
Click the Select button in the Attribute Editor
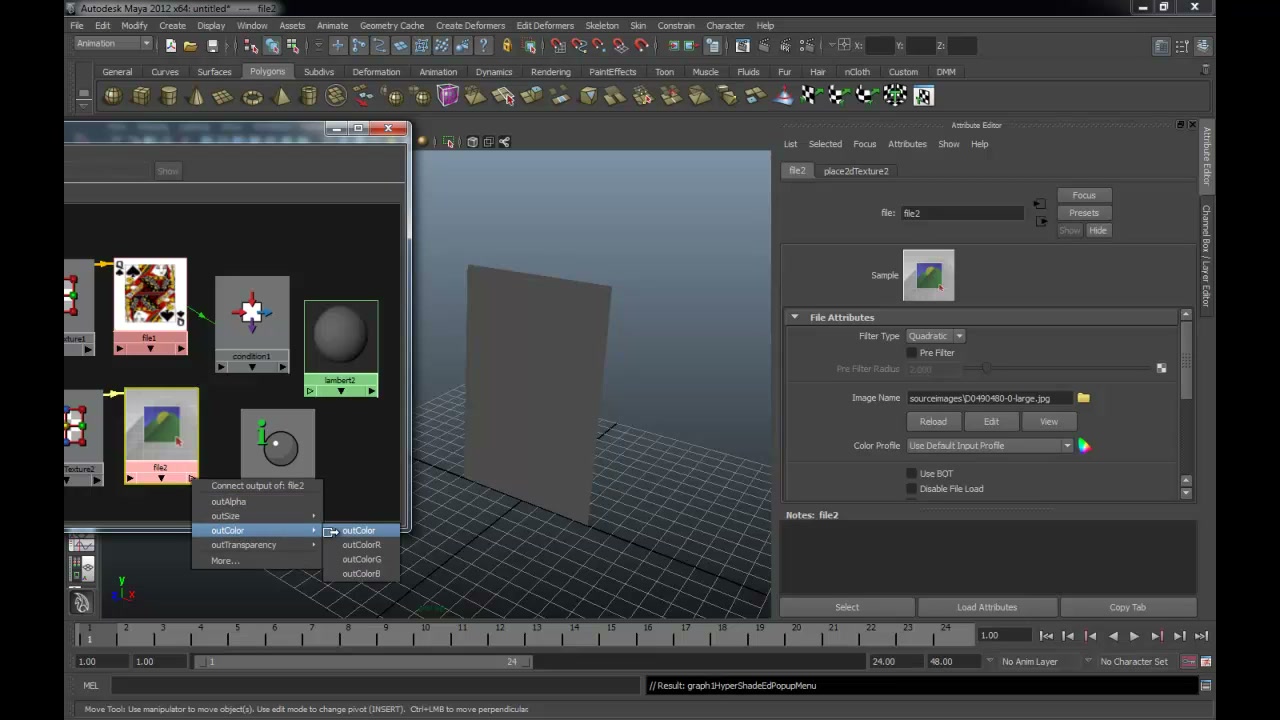pos(847,607)
